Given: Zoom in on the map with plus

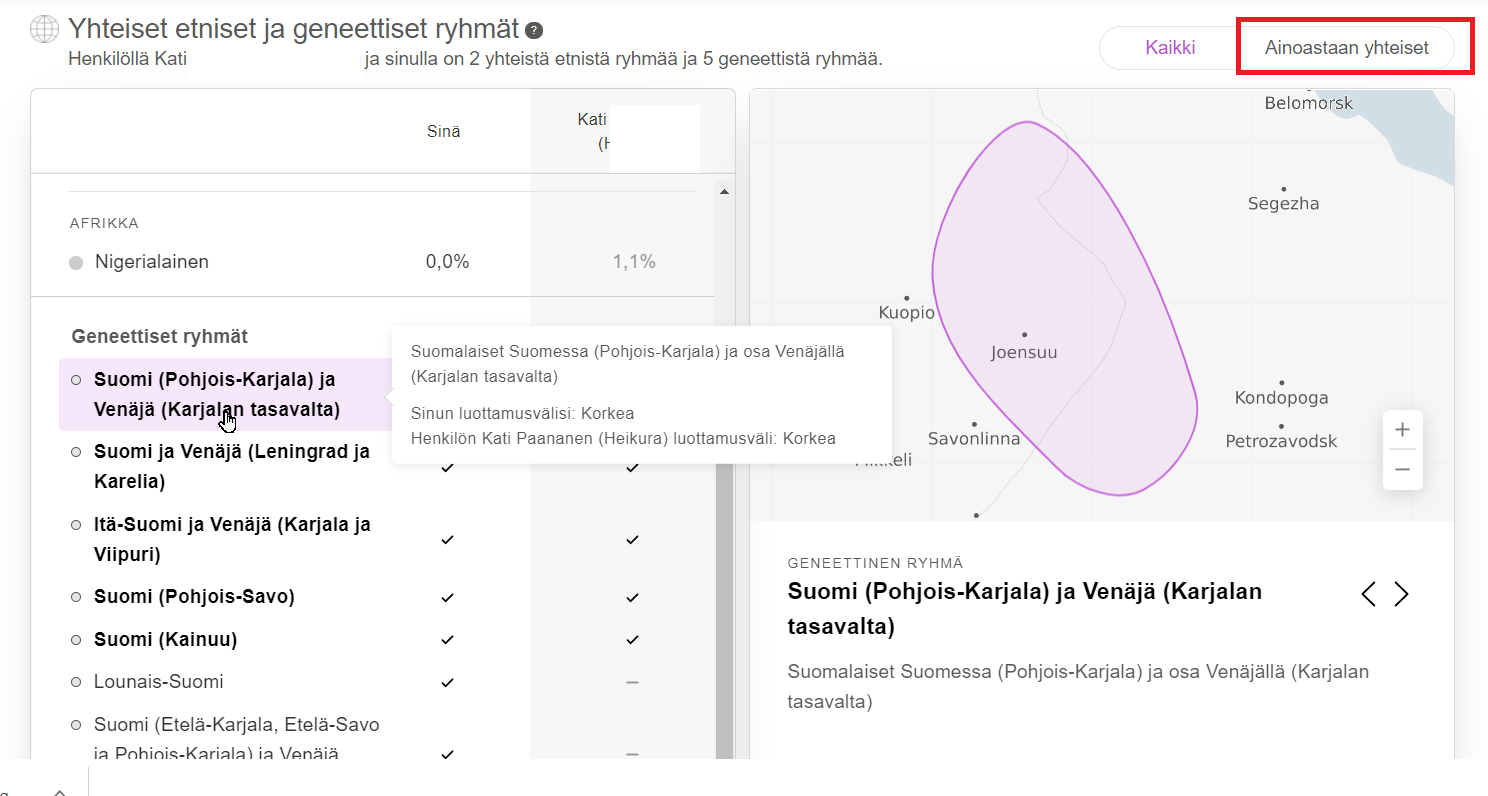Looking at the screenshot, I should click(1402, 430).
